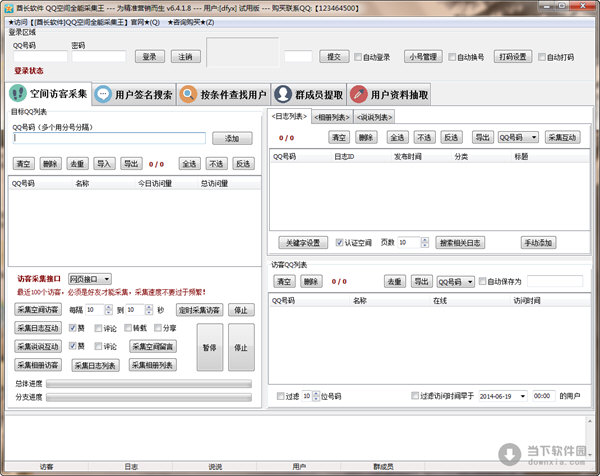Click 导入 in the 目标QQ列表 toolbar
Viewport: 600px width, 476px height.
coord(104,164)
